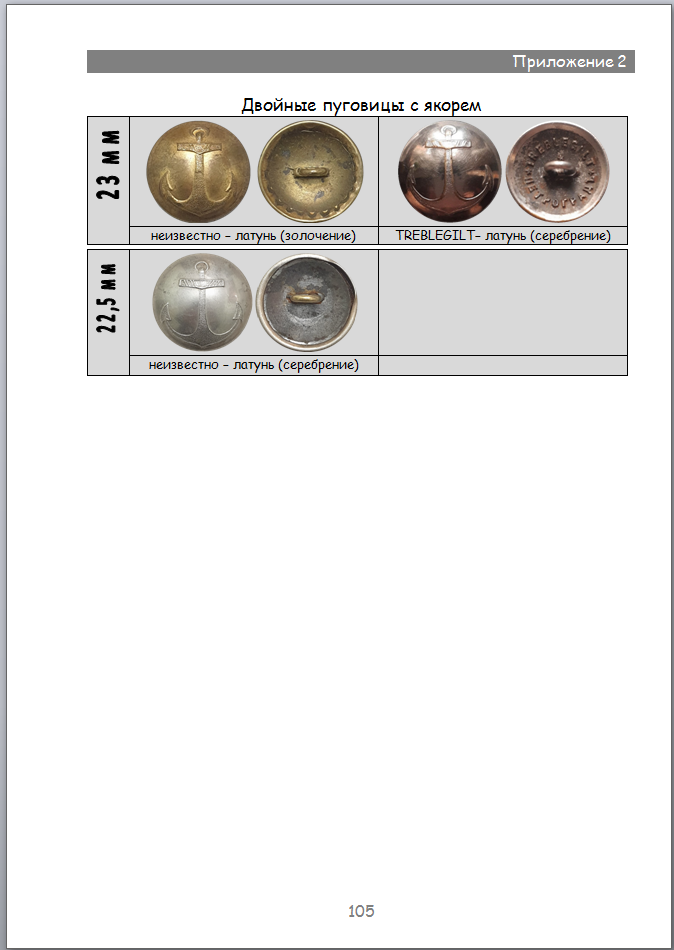Click the 'Приложение 2' header text

tap(569, 62)
